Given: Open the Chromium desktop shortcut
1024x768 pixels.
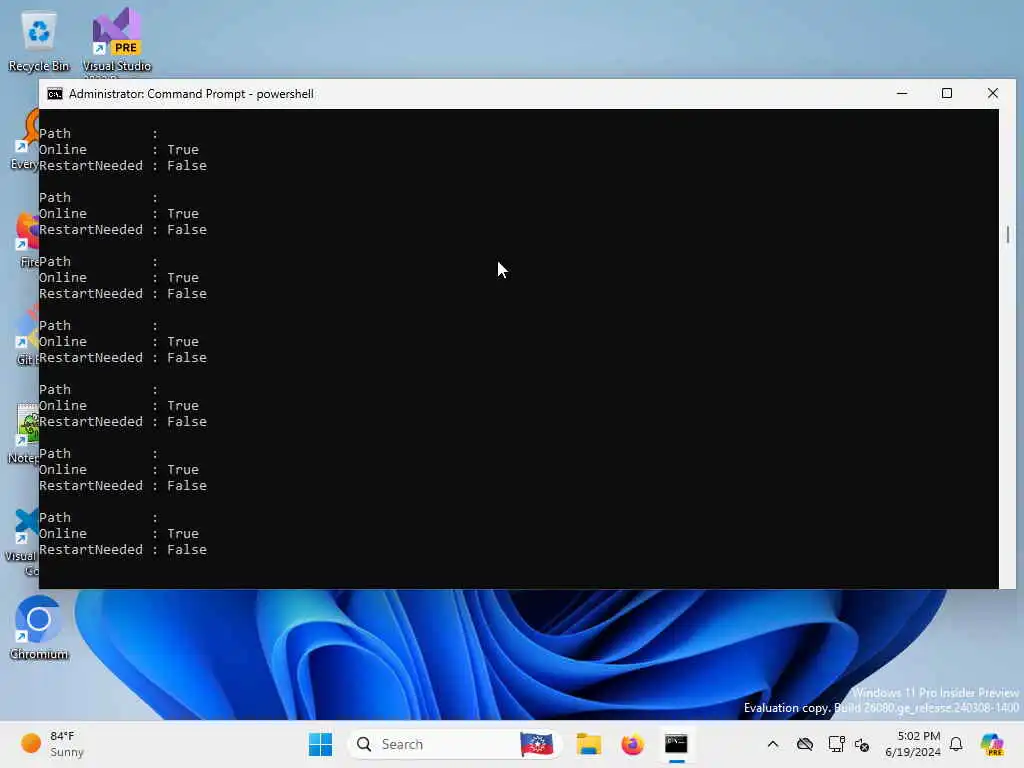Looking at the screenshot, I should [39, 628].
